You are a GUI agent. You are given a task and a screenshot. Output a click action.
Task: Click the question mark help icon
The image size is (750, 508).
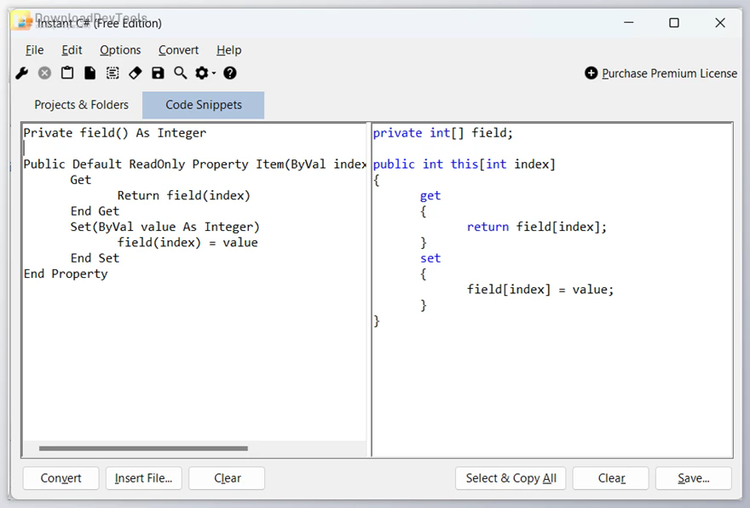[x=230, y=73]
